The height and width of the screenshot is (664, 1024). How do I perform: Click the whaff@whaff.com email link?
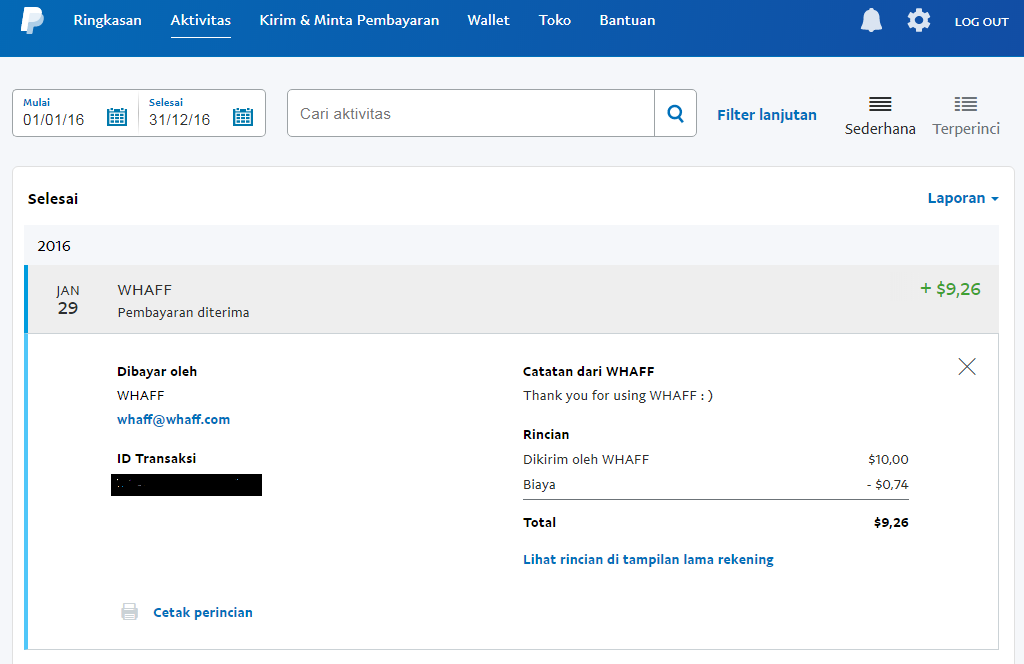(x=173, y=419)
